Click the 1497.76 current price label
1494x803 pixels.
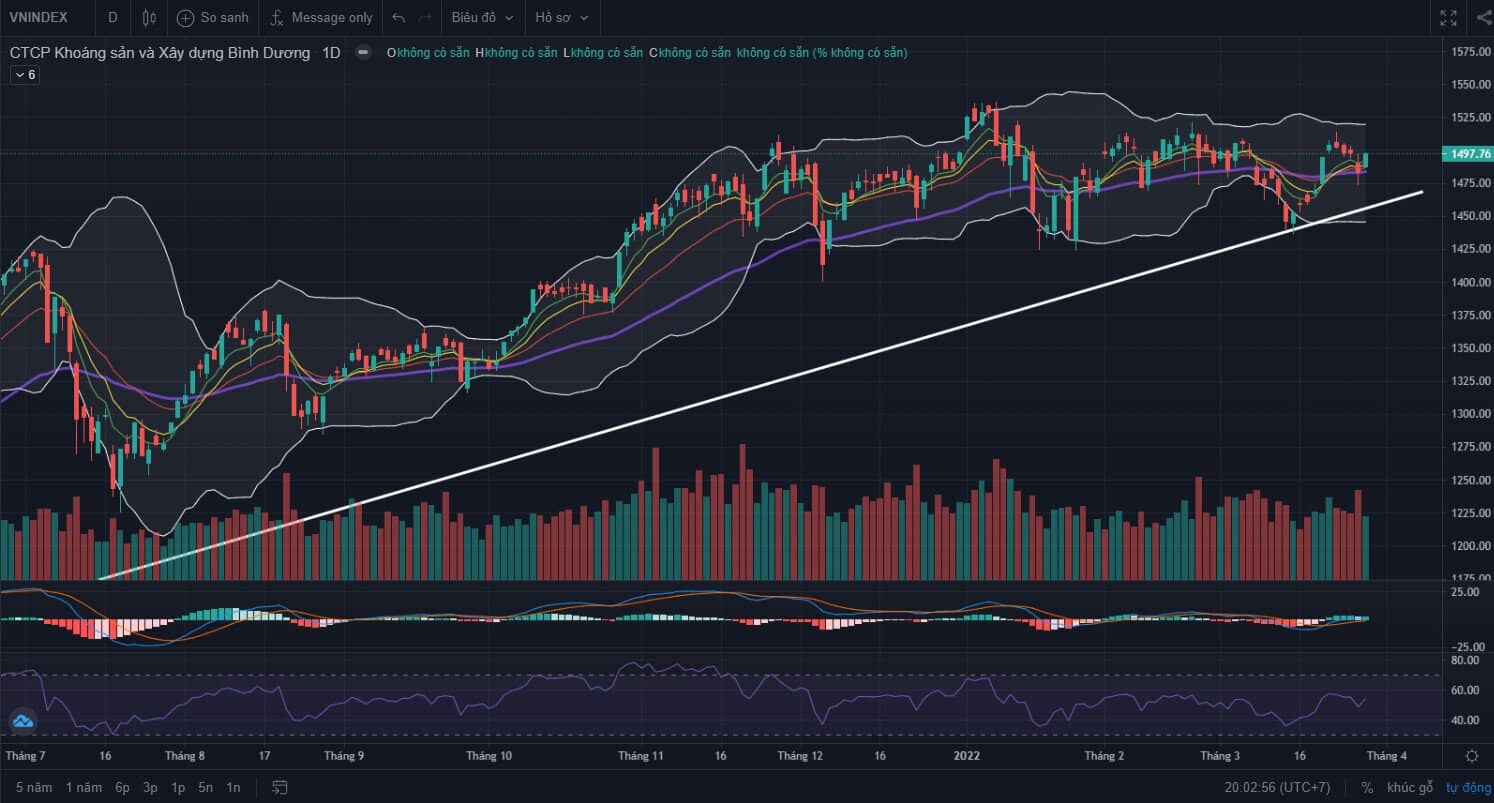(x=1470, y=154)
